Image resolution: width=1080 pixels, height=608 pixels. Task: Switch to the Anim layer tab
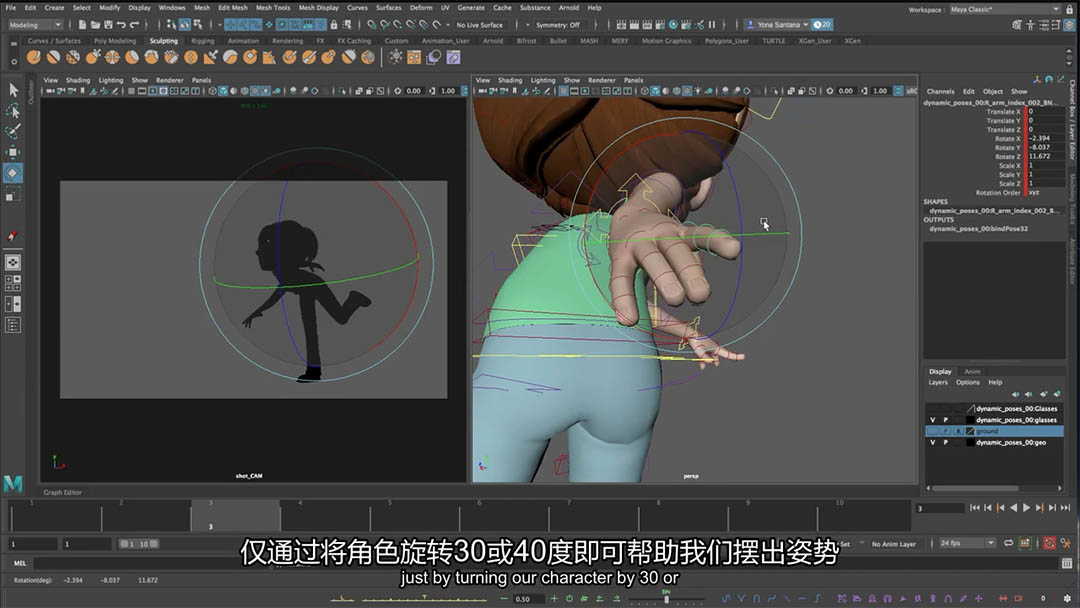972,372
